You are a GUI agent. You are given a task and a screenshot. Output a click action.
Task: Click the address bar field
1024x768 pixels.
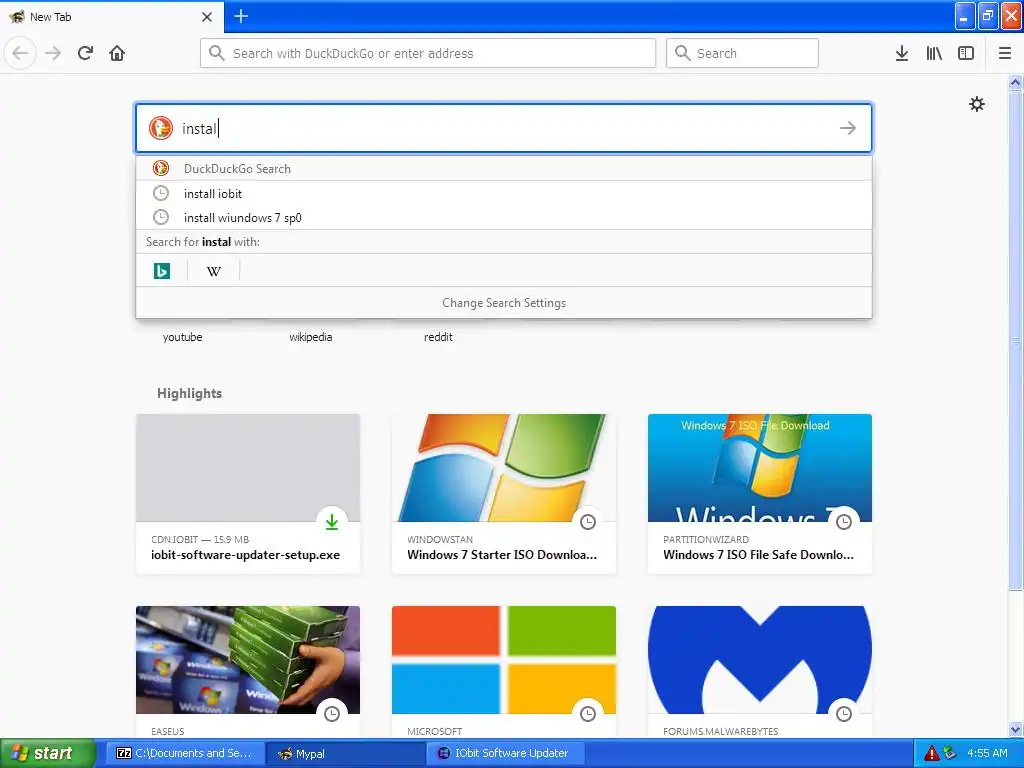point(428,53)
